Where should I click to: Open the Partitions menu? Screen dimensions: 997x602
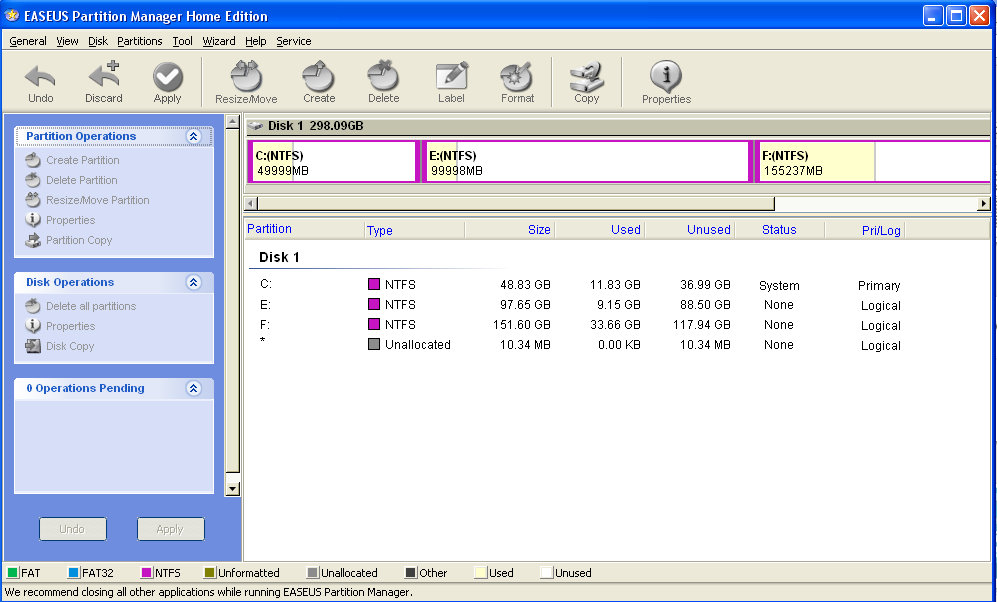tap(139, 41)
